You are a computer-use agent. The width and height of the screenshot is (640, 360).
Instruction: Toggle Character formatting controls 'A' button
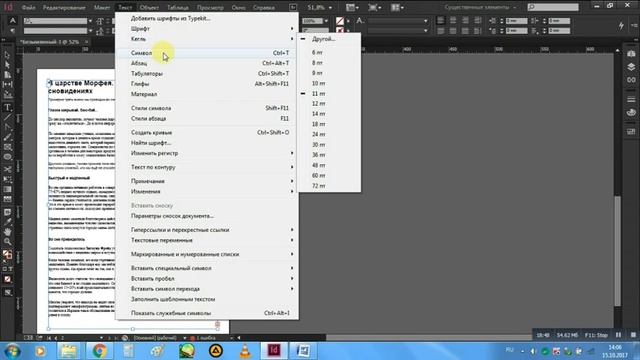pyautogui.click(x=13, y=20)
